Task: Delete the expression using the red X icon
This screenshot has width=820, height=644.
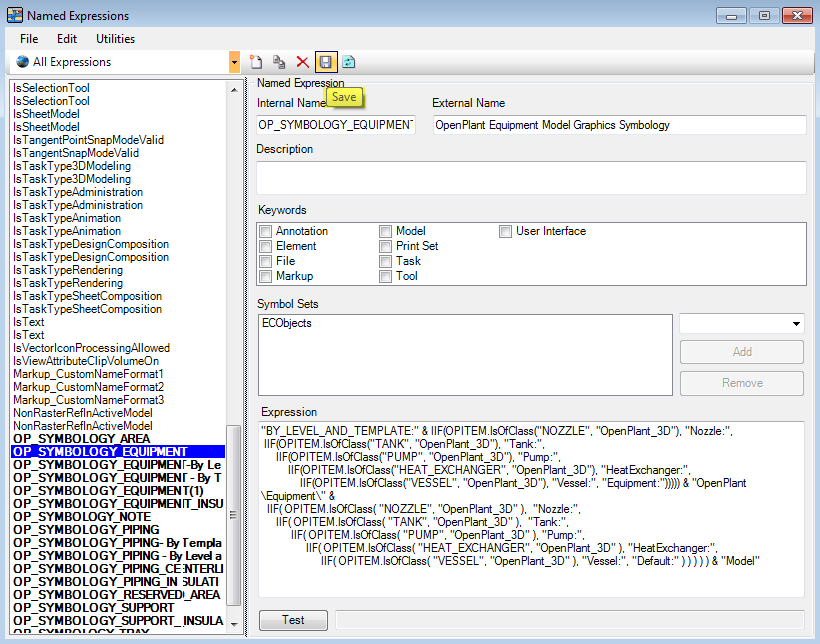Action: tap(302, 62)
